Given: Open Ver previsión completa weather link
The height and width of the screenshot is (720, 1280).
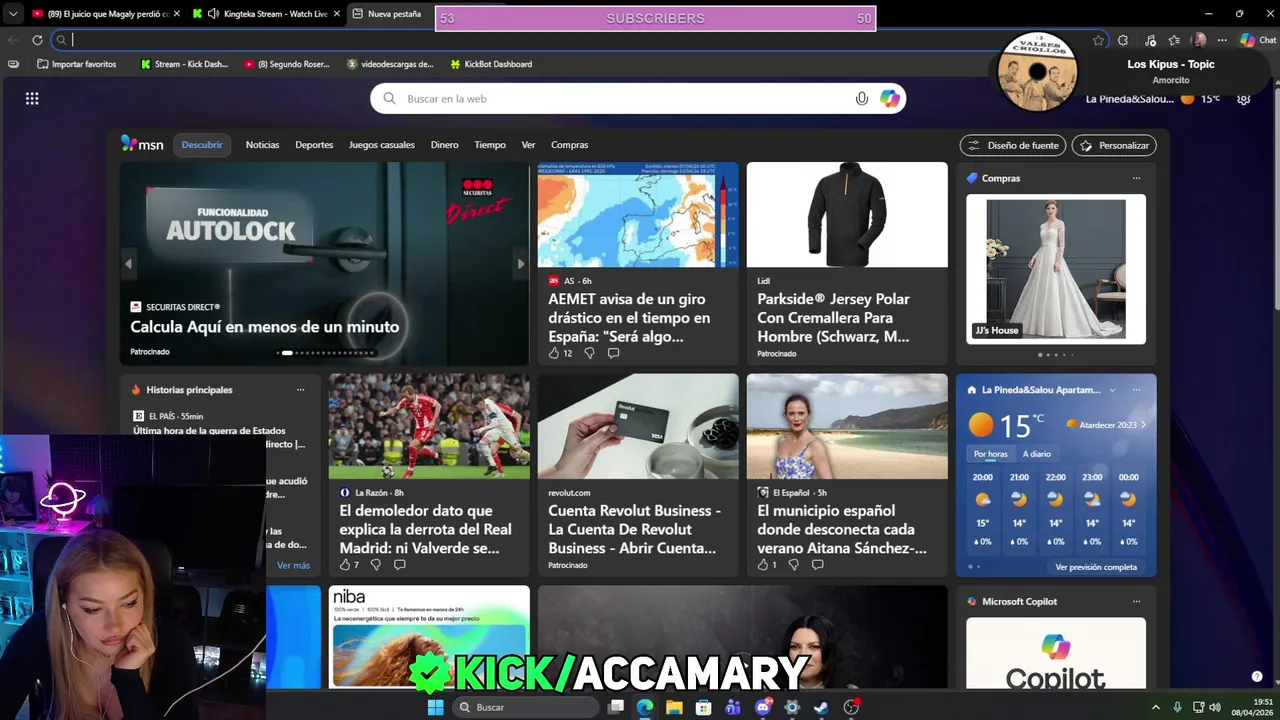Looking at the screenshot, I should (x=1096, y=567).
